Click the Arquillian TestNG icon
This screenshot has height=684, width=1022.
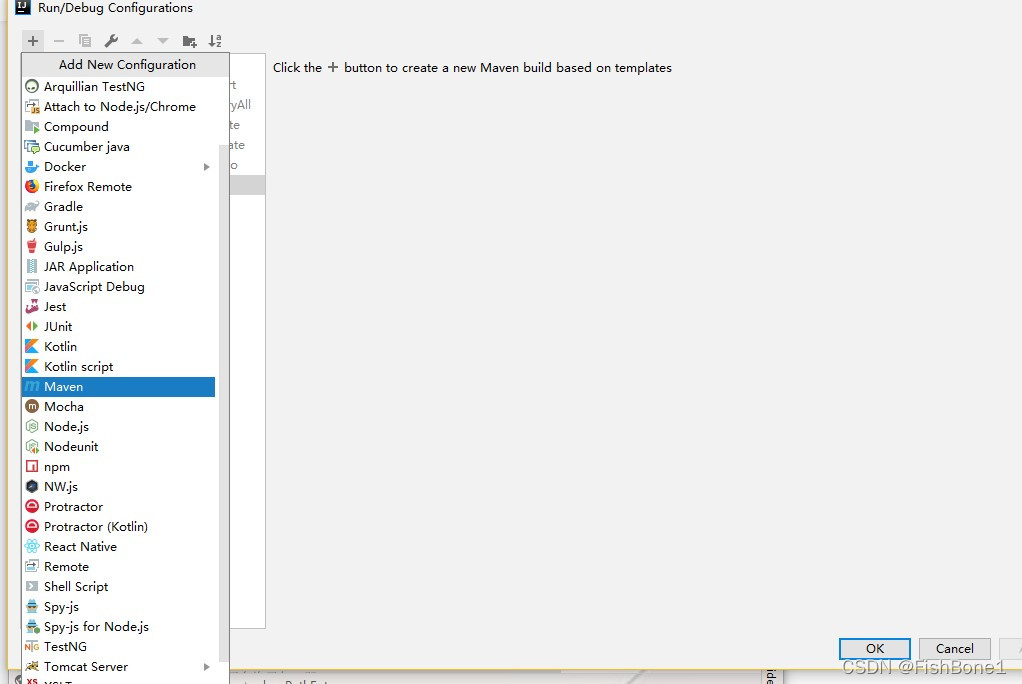pyautogui.click(x=32, y=86)
